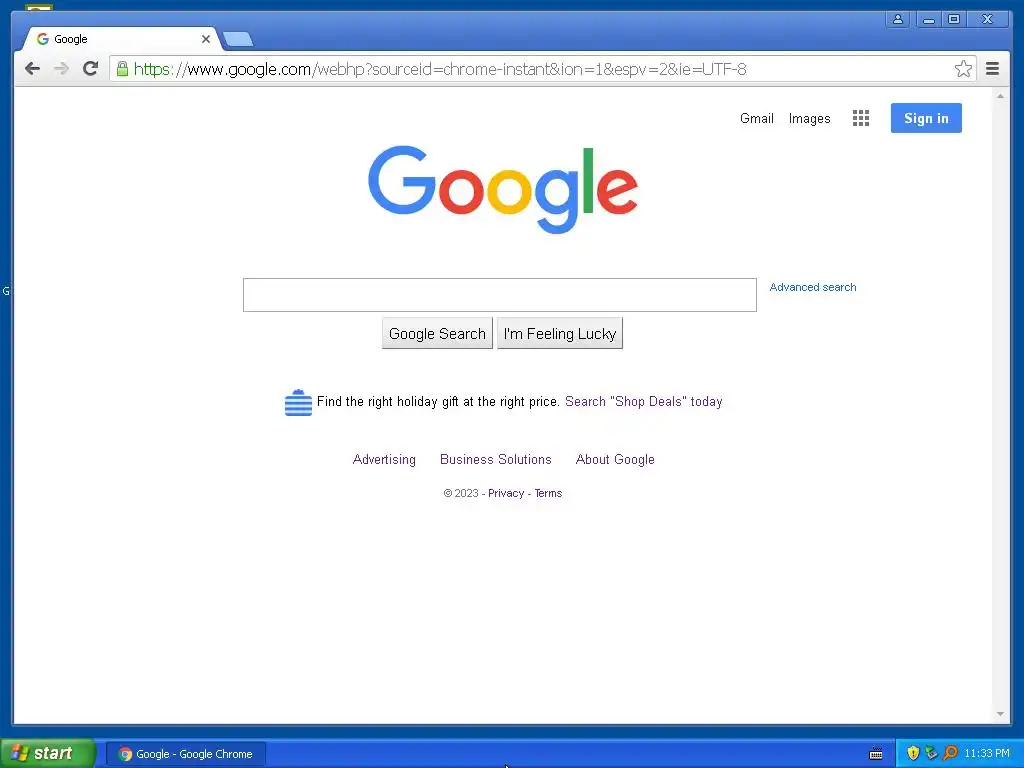The width and height of the screenshot is (1024, 768).
Task: Click the Google Search button
Action: point(438,334)
